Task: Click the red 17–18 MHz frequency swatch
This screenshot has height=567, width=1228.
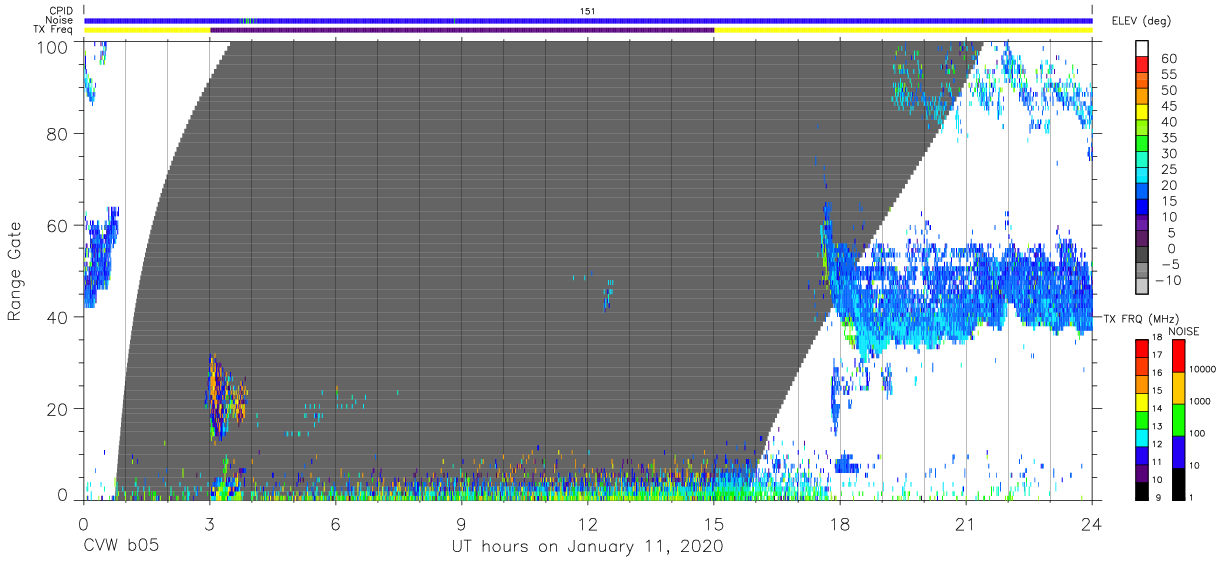Action: click(1142, 349)
